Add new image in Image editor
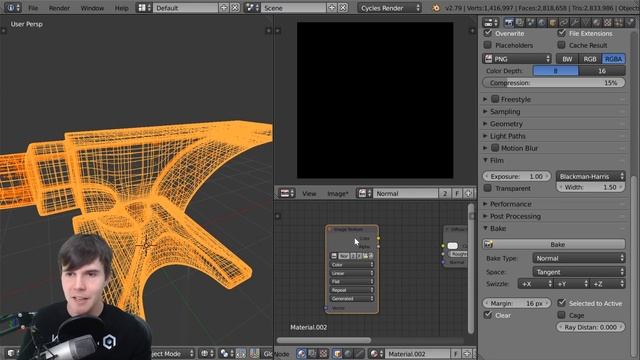Image resolution: width=640 pixels, height=360 pixels. (468, 193)
